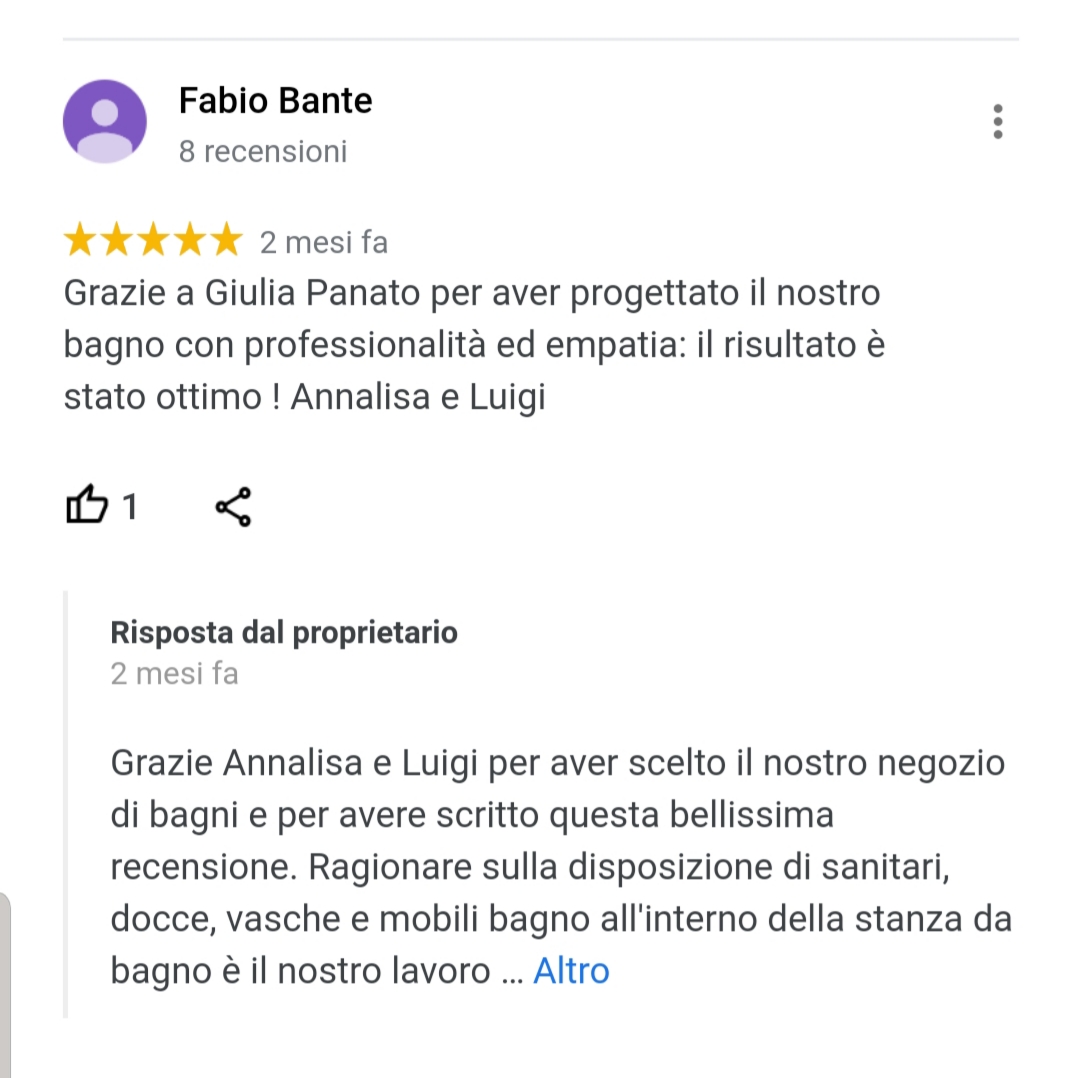The image size is (1080, 1078).
Task: View the reviewer's 8 recensioni
Action: pos(262,152)
